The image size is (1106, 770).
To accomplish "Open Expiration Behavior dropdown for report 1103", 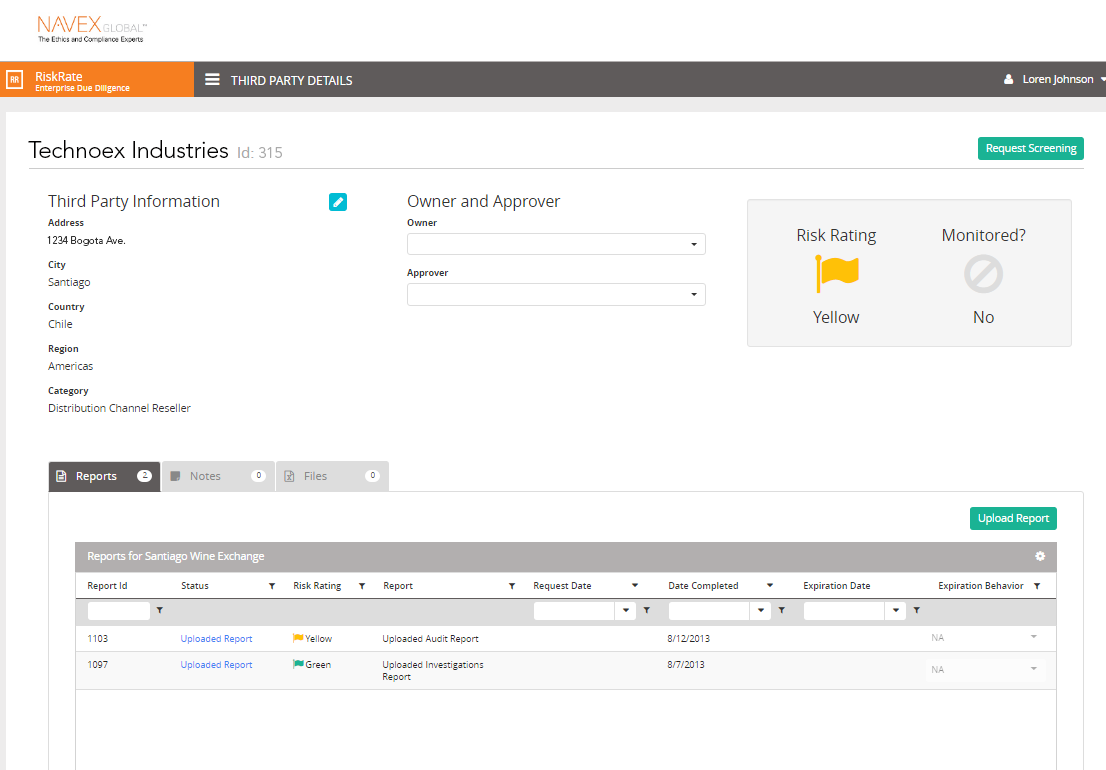I will (x=1034, y=638).
